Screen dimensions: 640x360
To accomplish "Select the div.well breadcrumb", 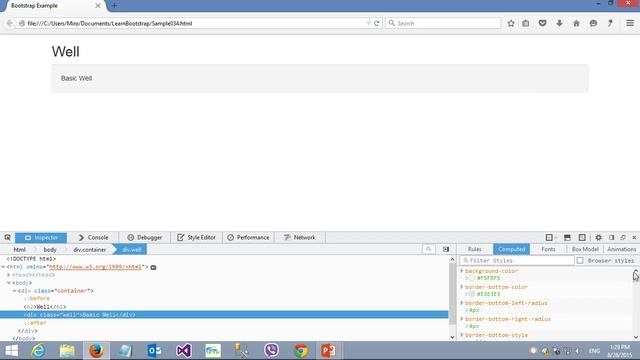I will [x=132, y=249].
